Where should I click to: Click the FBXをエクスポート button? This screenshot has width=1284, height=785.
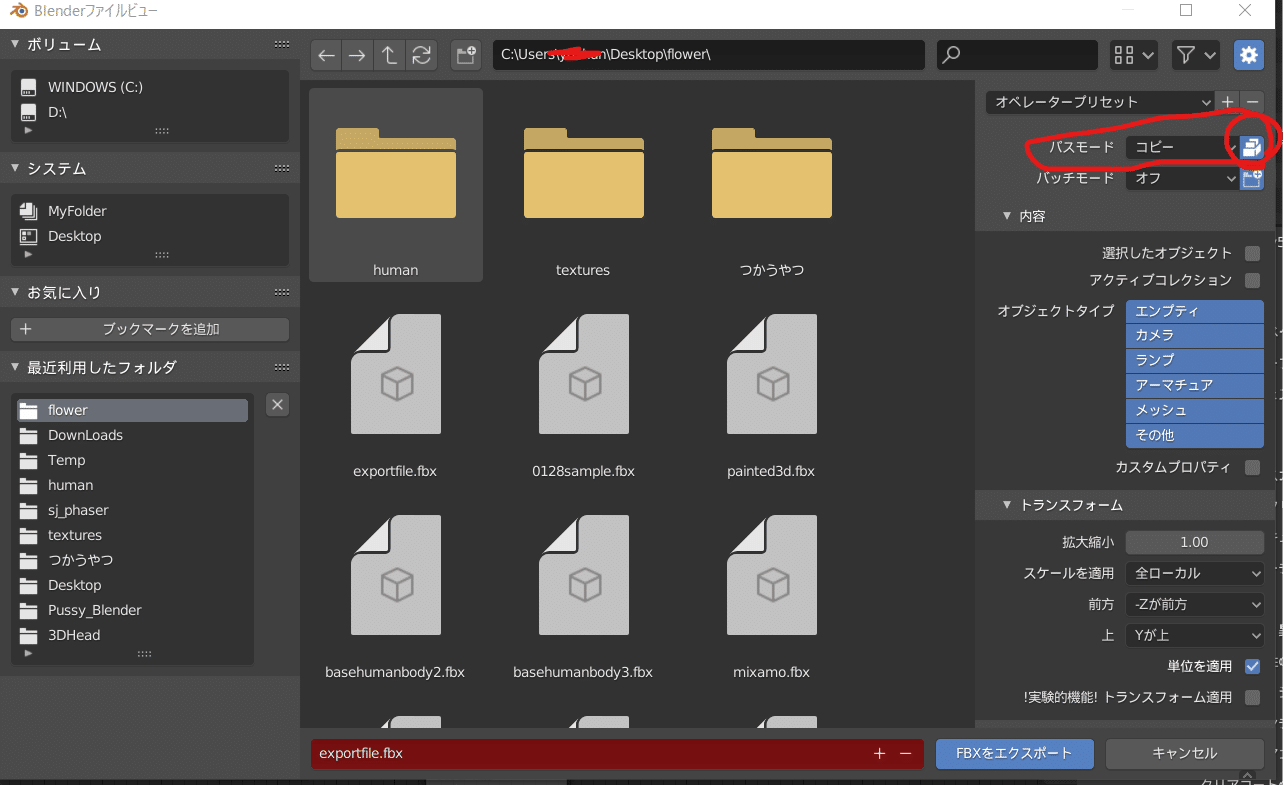(1015, 753)
